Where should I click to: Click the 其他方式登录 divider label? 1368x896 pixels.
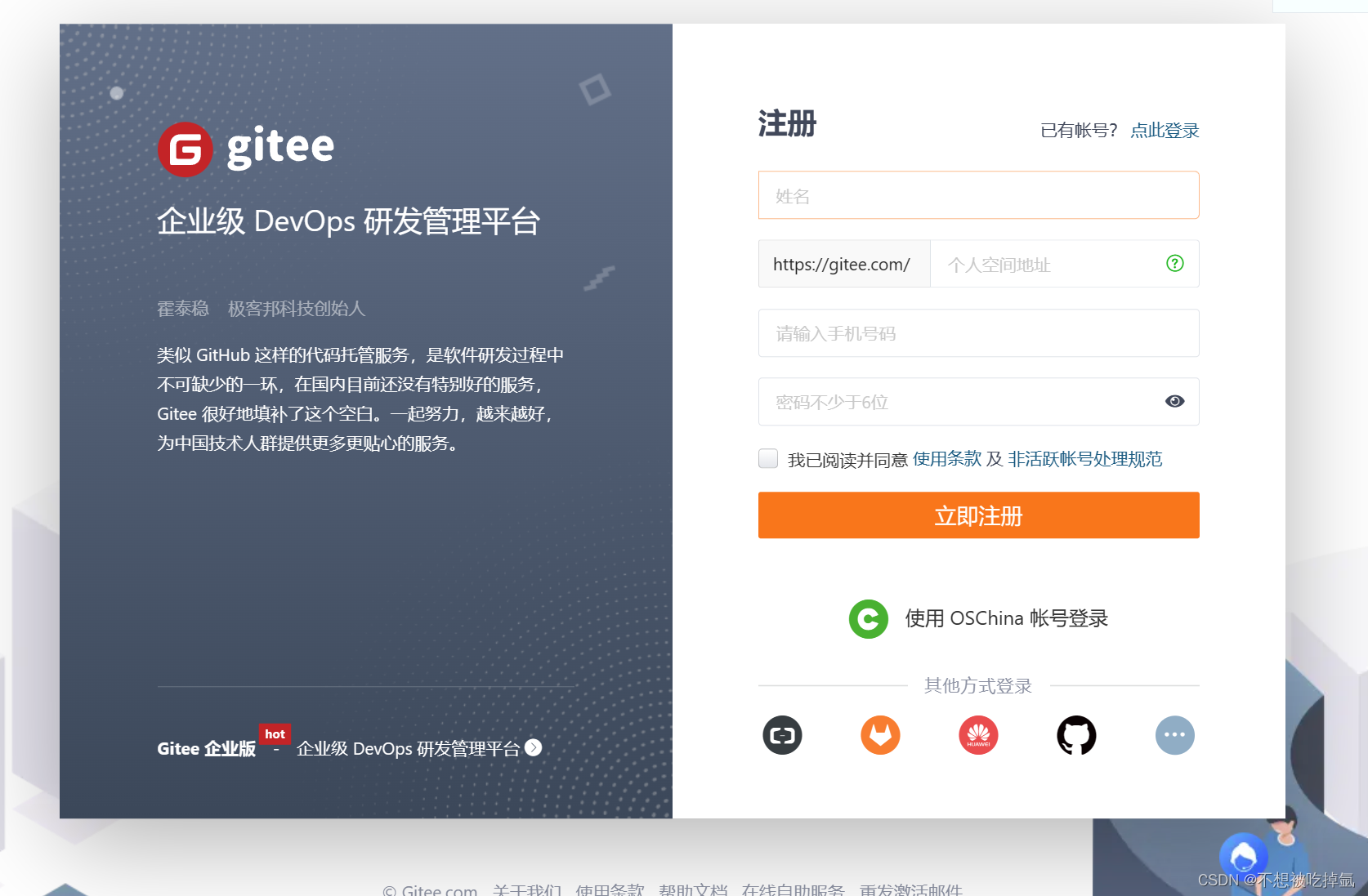point(978,686)
